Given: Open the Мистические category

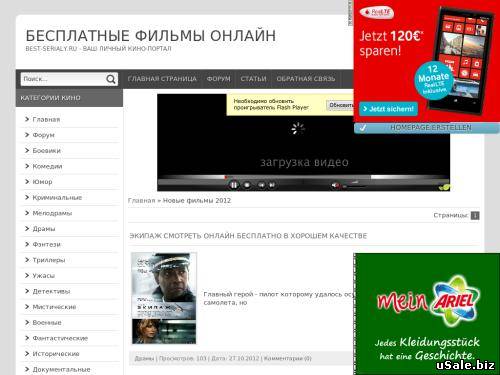Looking at the screenshot, I should (x=54, y=307).
